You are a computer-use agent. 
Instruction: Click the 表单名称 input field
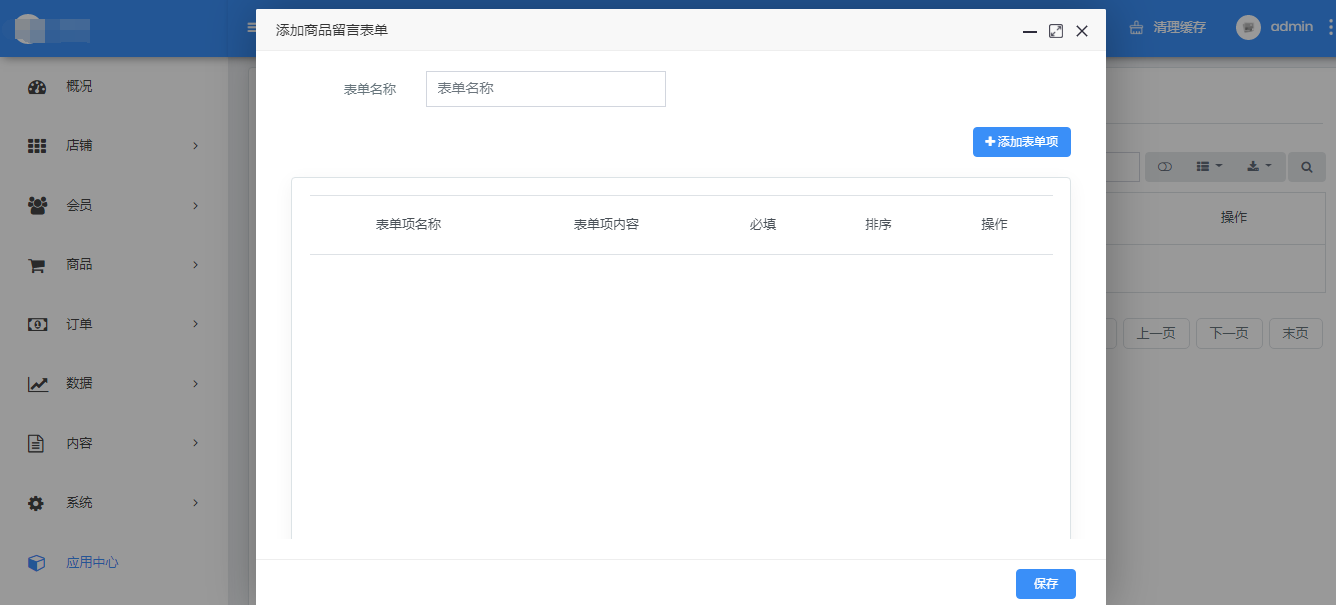tap(545, 89)
